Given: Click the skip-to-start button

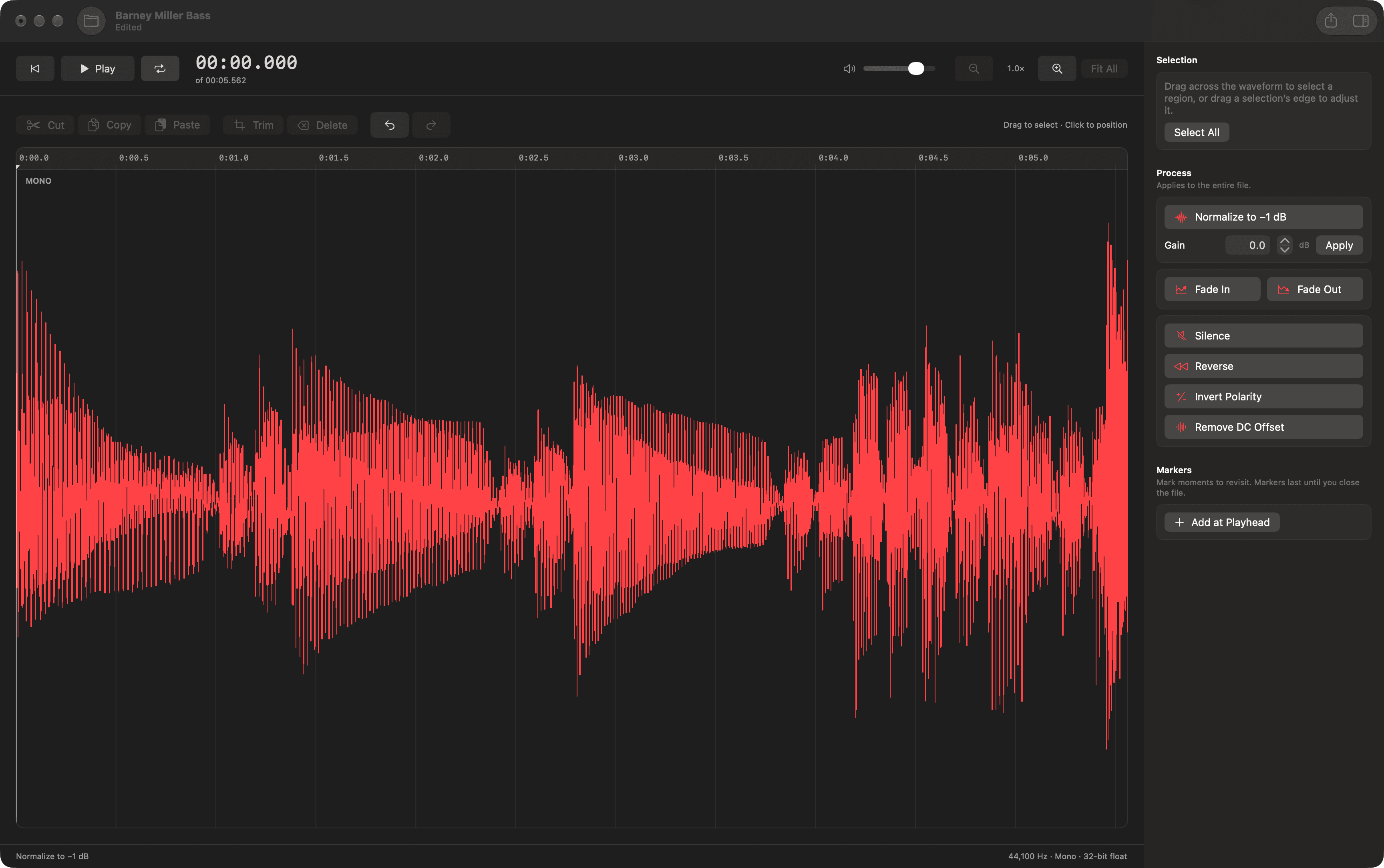Looking at the screenshot, I should (35, 69).
